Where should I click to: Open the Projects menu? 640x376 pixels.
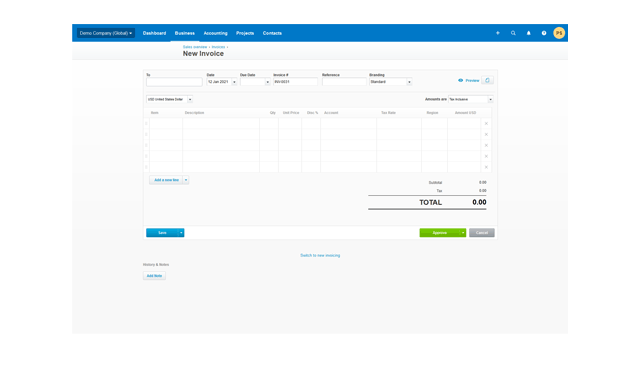[245, 33]
